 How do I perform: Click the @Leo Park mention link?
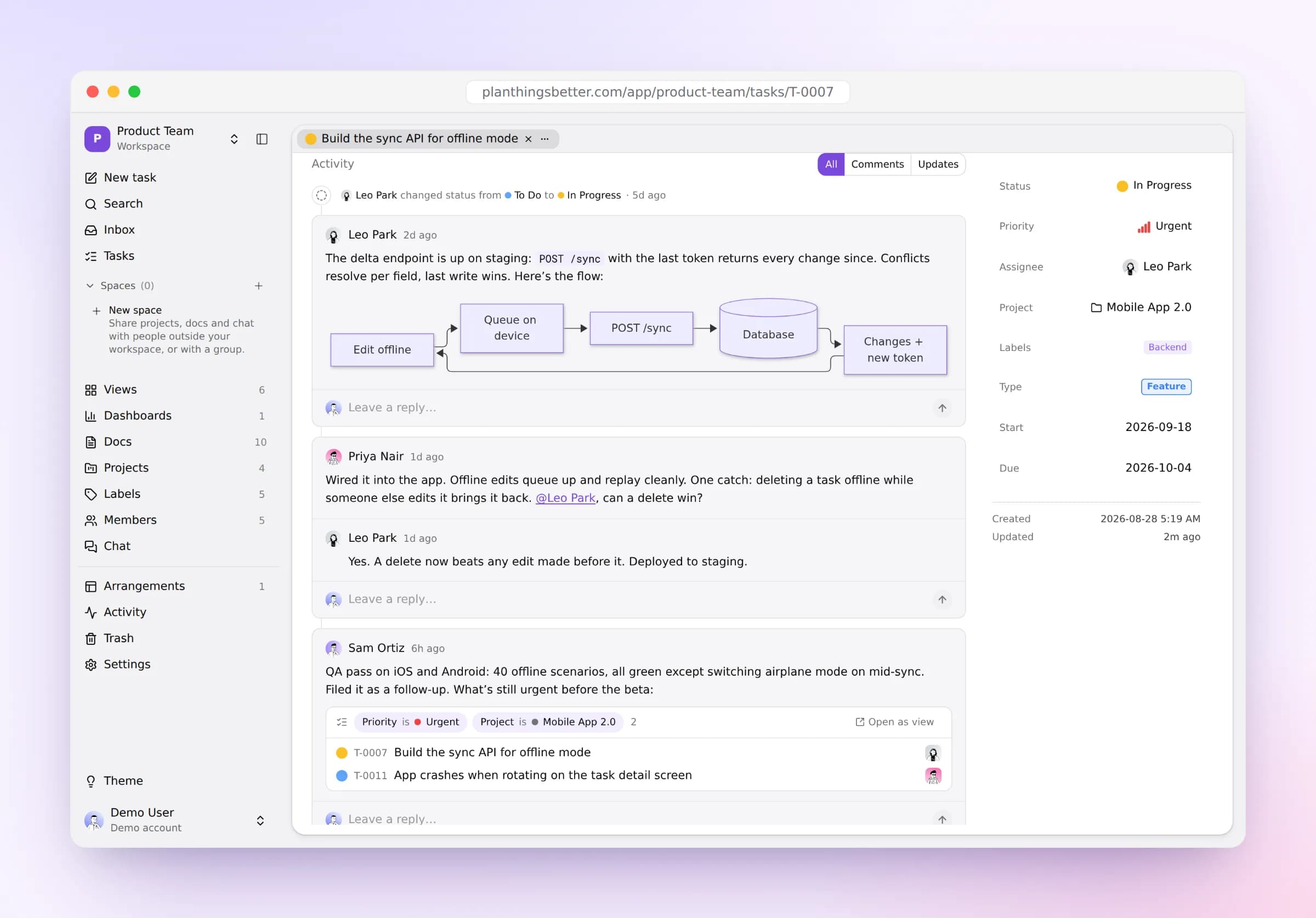tap(565, 498)
